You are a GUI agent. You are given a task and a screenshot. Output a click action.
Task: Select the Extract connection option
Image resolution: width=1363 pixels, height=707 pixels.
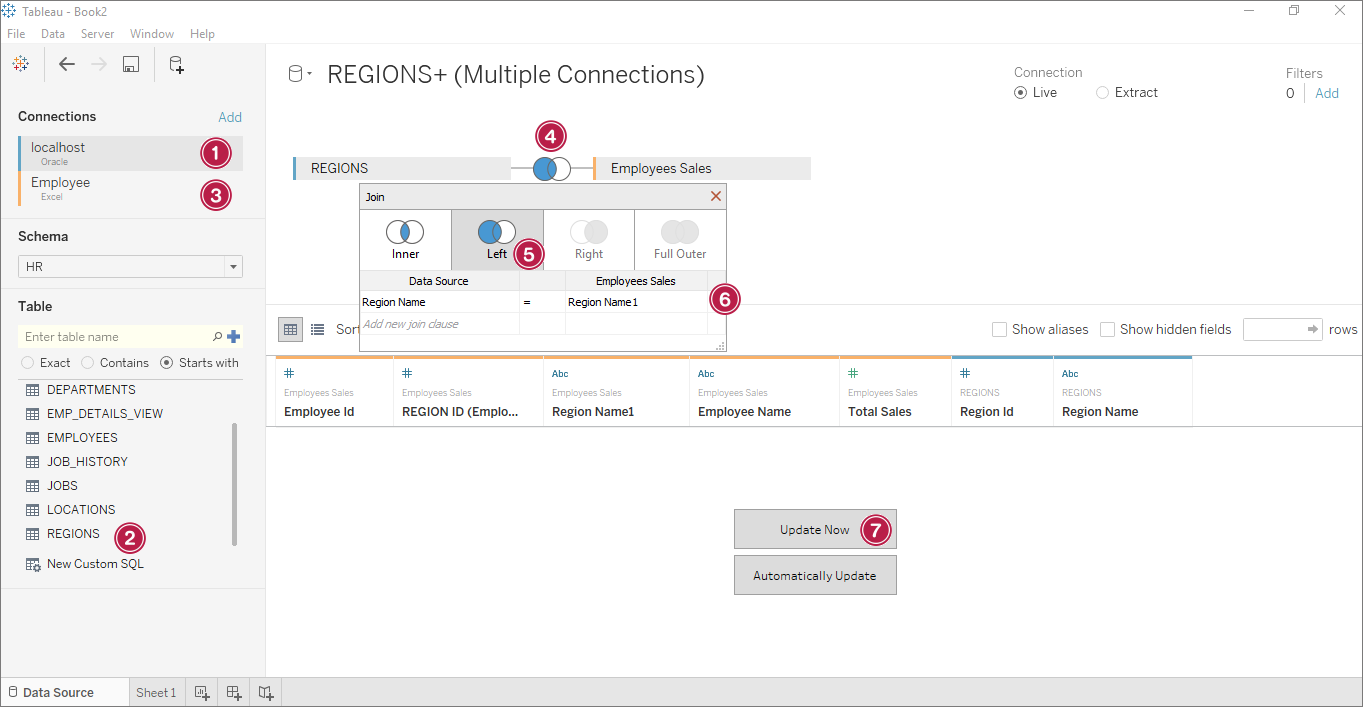(1102, 93)
